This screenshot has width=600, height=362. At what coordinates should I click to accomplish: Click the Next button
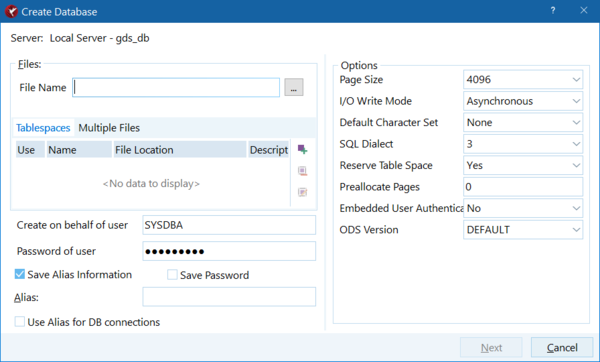(x=491, y=347)
